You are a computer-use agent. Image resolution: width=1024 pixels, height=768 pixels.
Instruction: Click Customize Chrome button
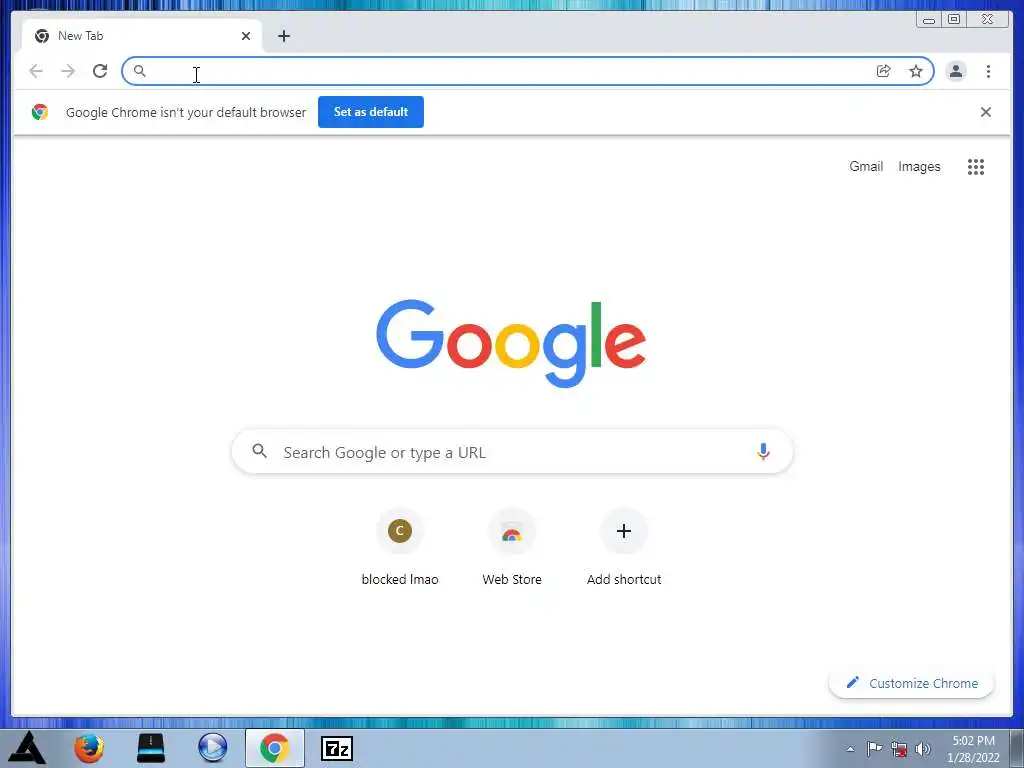(912, 683)
